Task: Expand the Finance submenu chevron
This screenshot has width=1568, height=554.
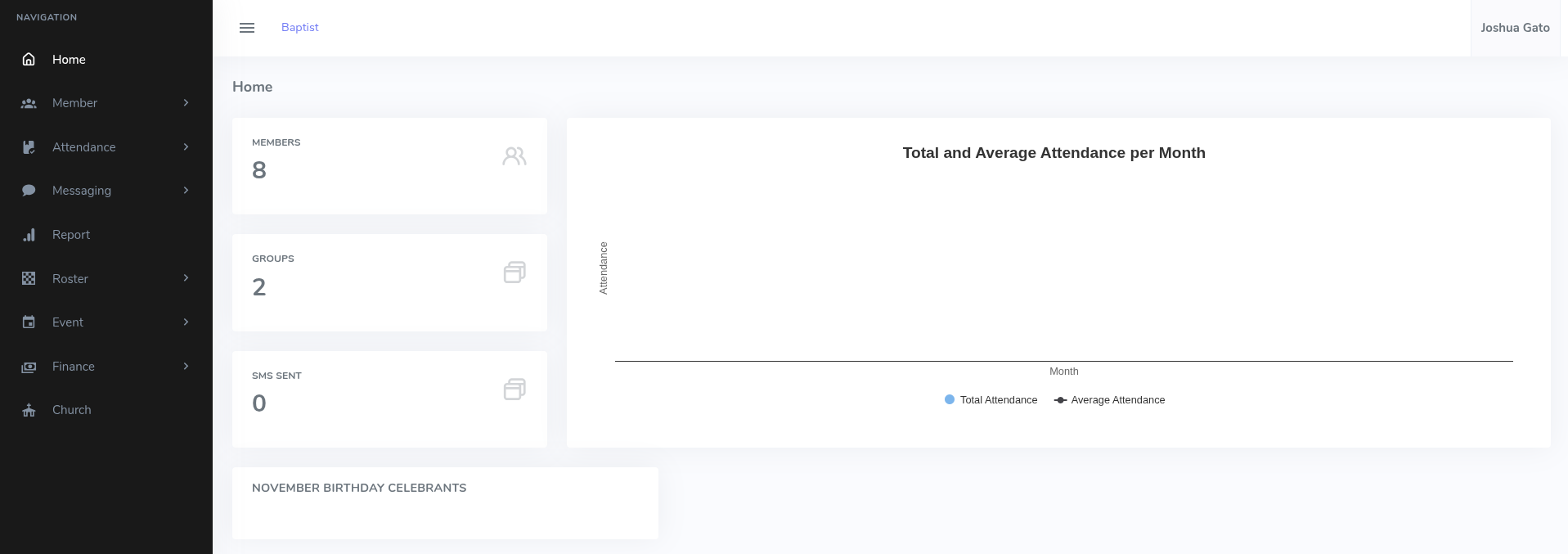Action: click(186, 367)
